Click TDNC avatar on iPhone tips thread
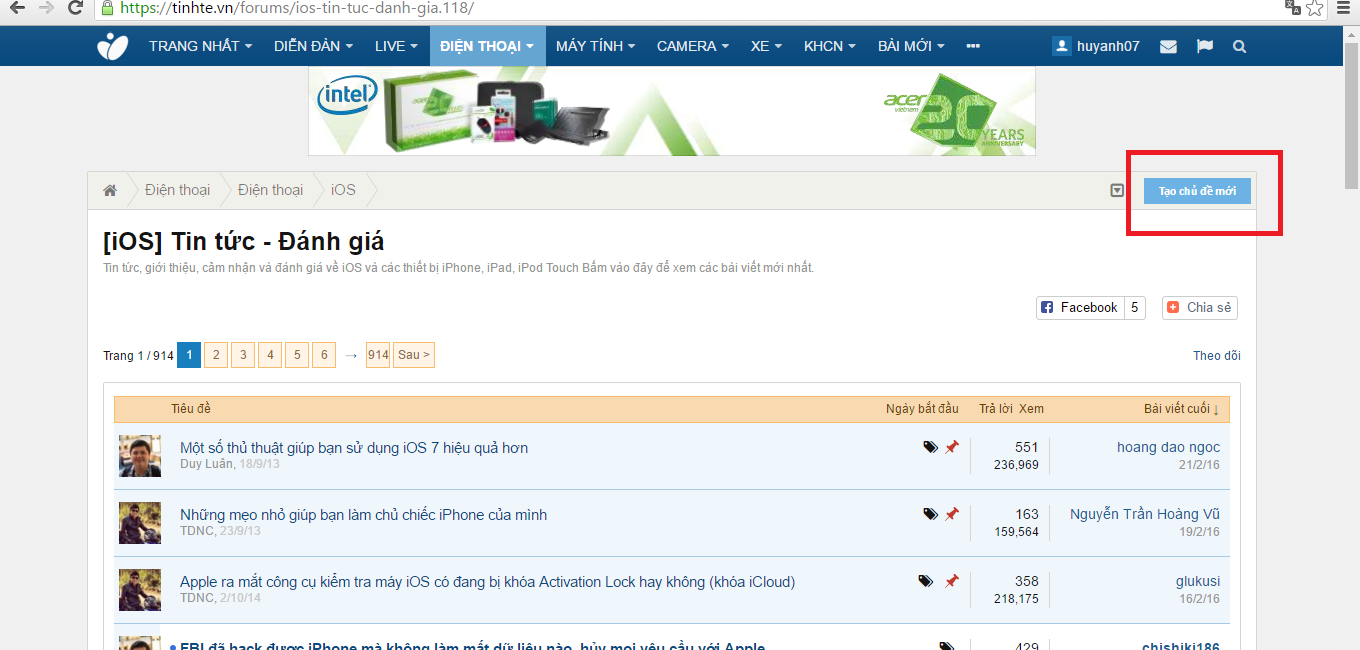The height and width of the screenshot is (650, 1360). pos(140,523)
